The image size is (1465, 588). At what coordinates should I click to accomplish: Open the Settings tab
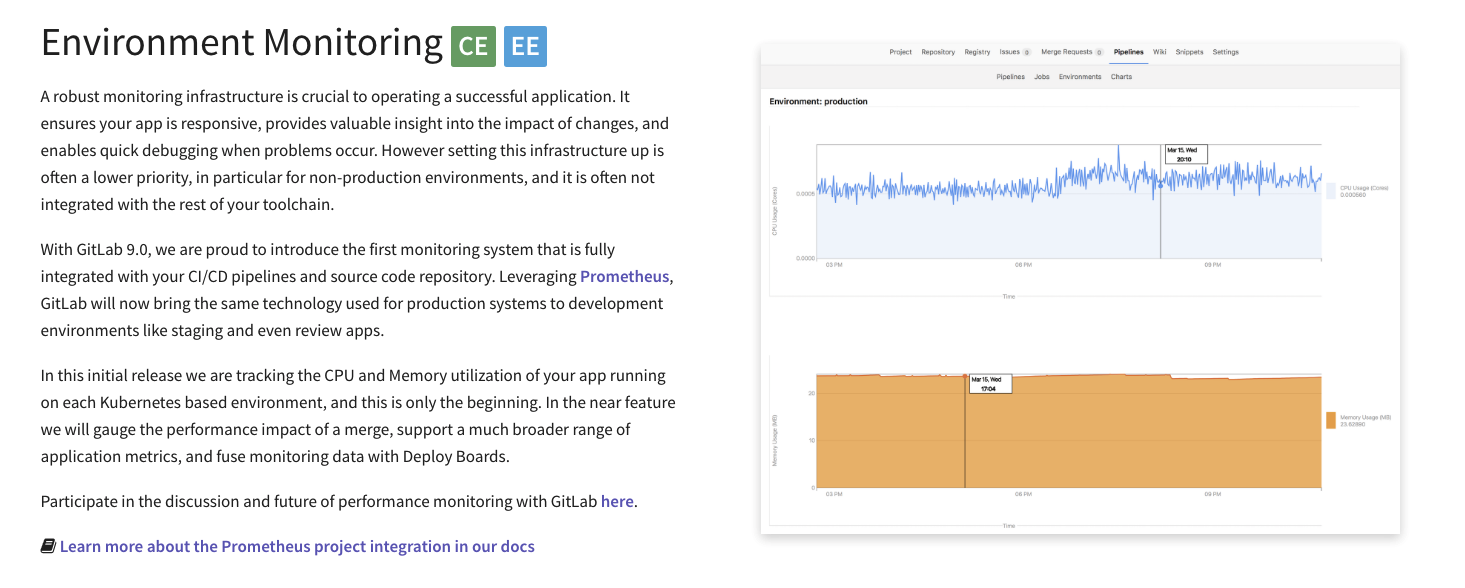pos(1225,52)
